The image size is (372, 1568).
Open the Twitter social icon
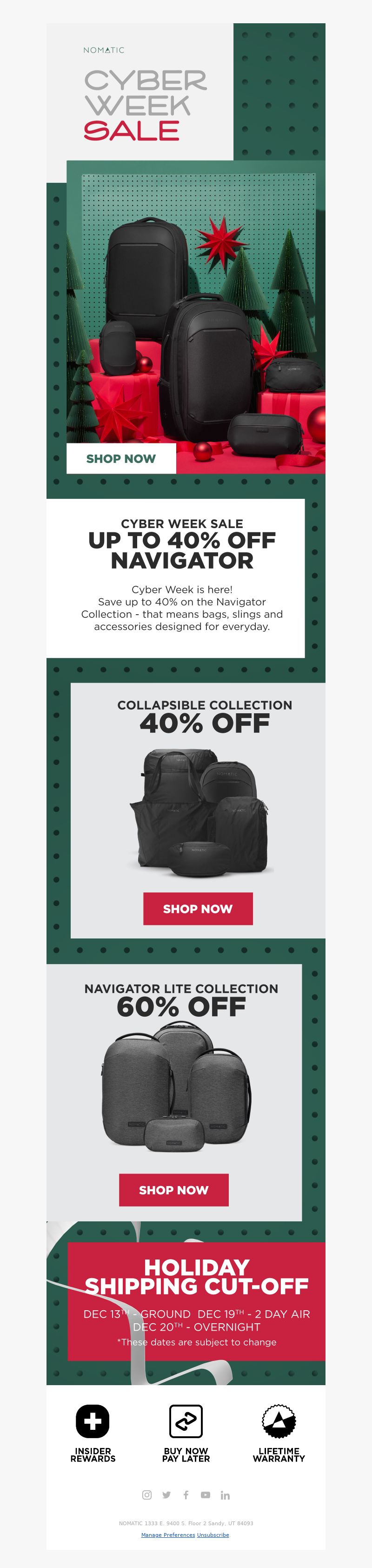tap(166, 1494)
